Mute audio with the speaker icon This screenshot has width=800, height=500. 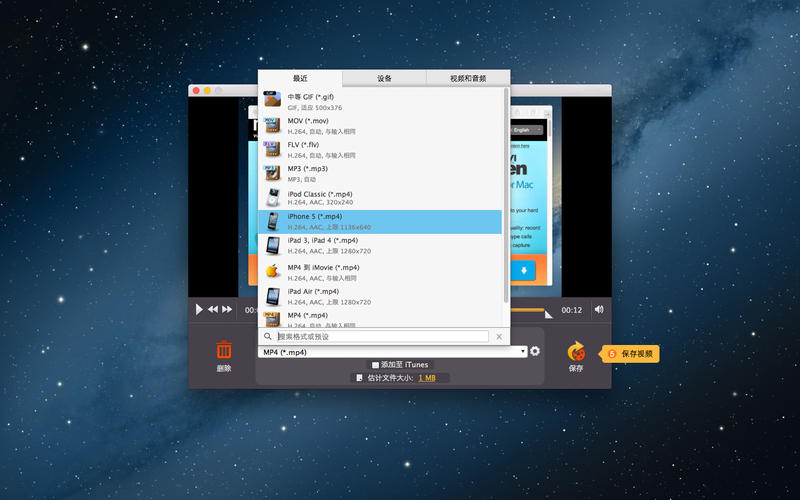(x=599, y=309)
